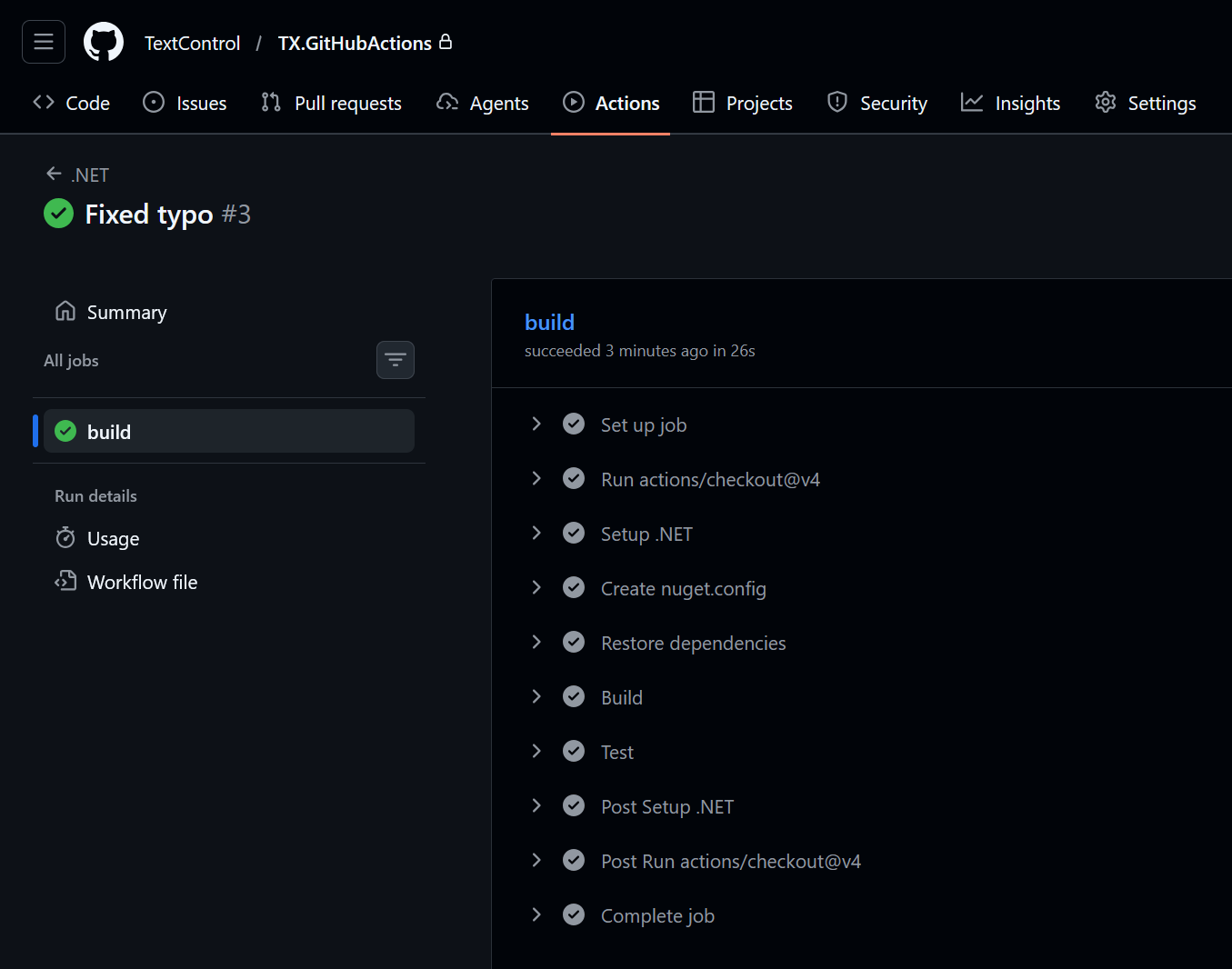Expand the Complete job step
The image size is (1232, 969).
[x=536, y=914]
